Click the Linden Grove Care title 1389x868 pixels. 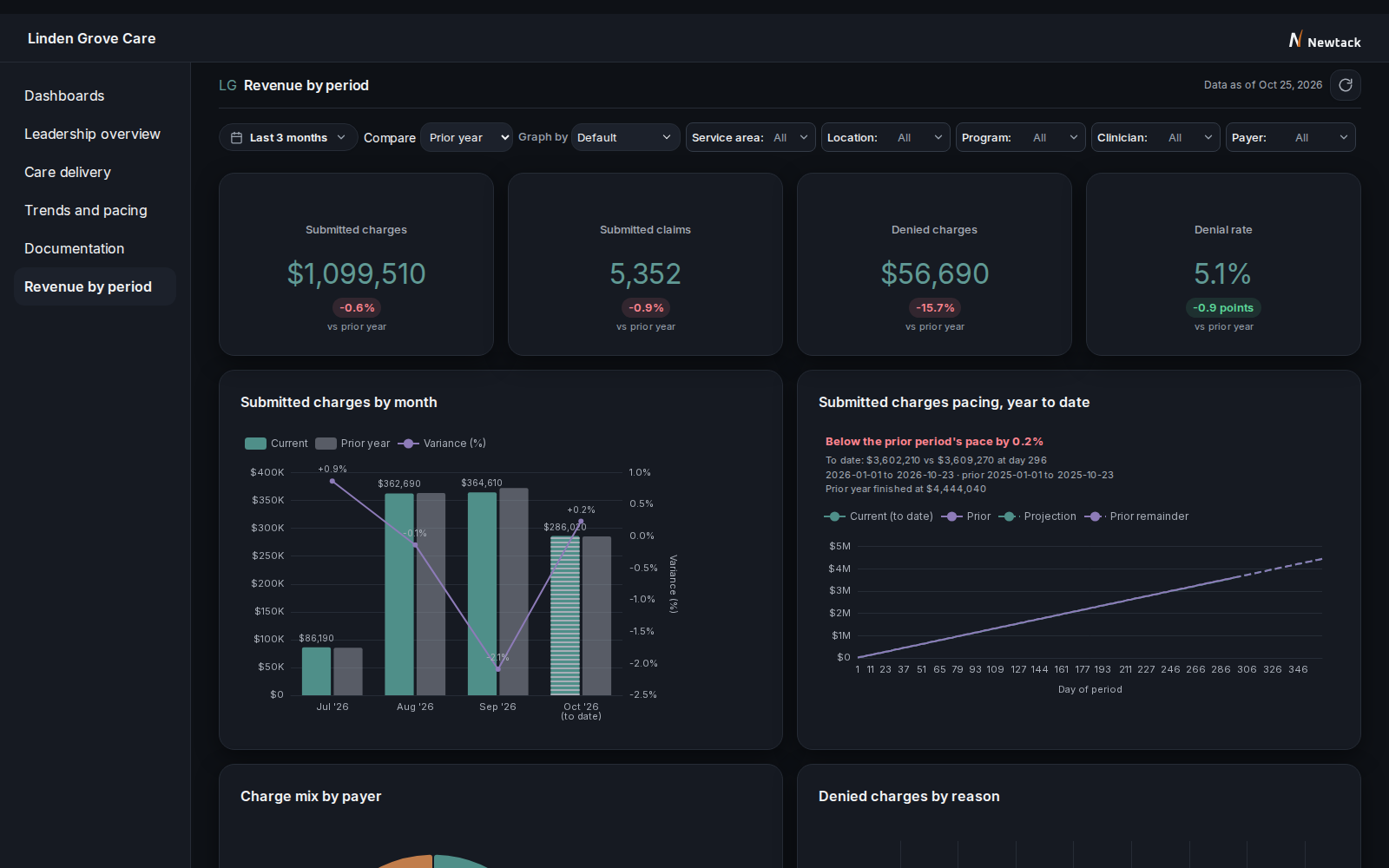coord(91,38)
